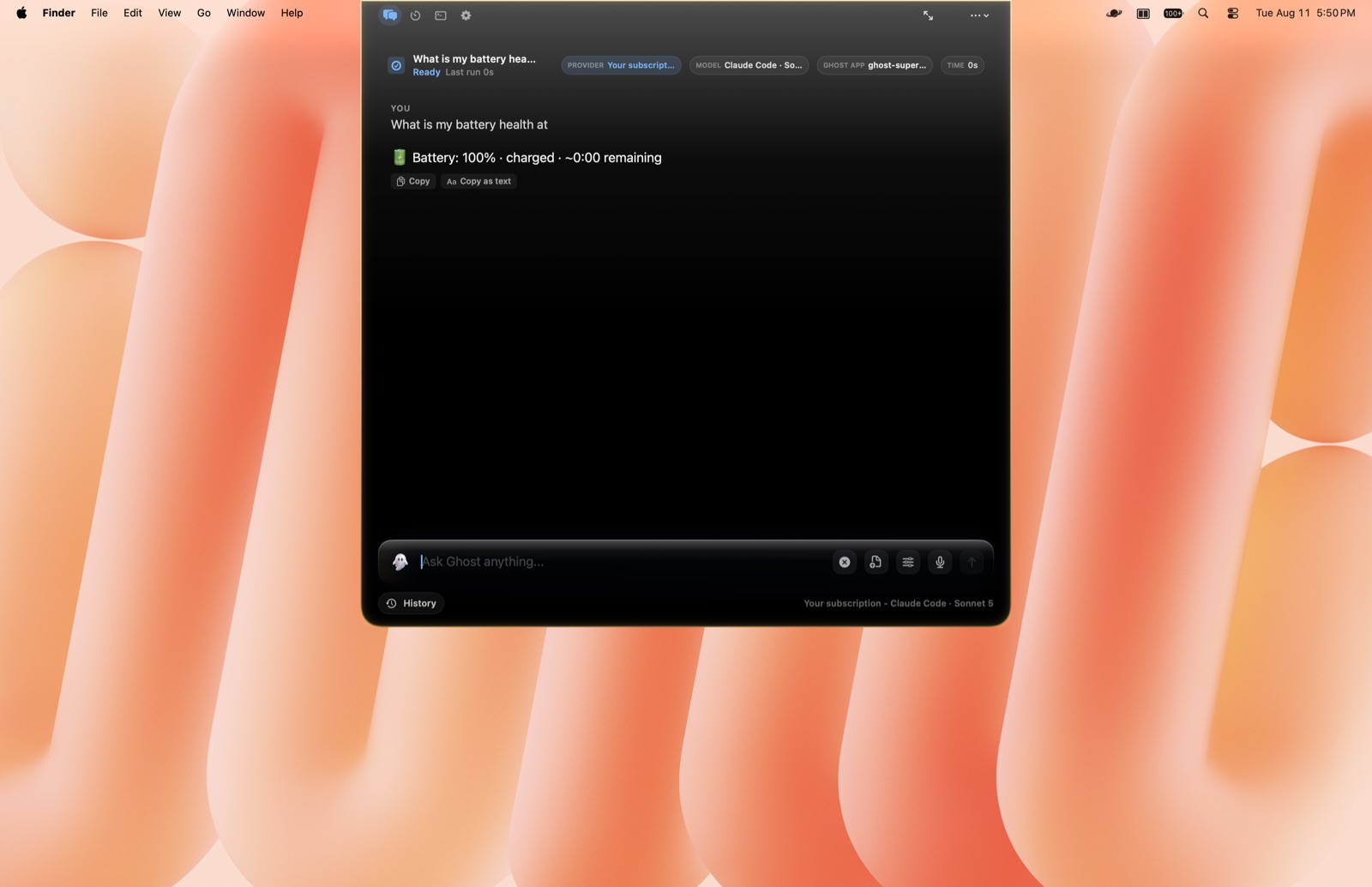This screenshot has width=1372, height=887.
Task: Open the terminal panel icon
Action: [x=441, y=15]
